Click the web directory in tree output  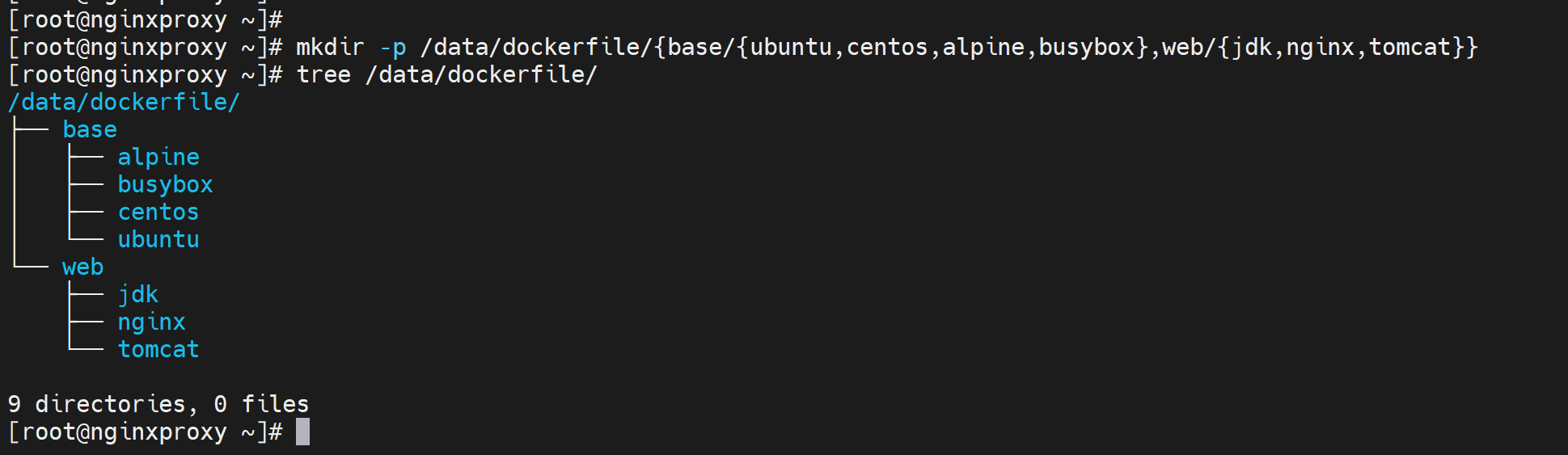click(x=83, y=267)
